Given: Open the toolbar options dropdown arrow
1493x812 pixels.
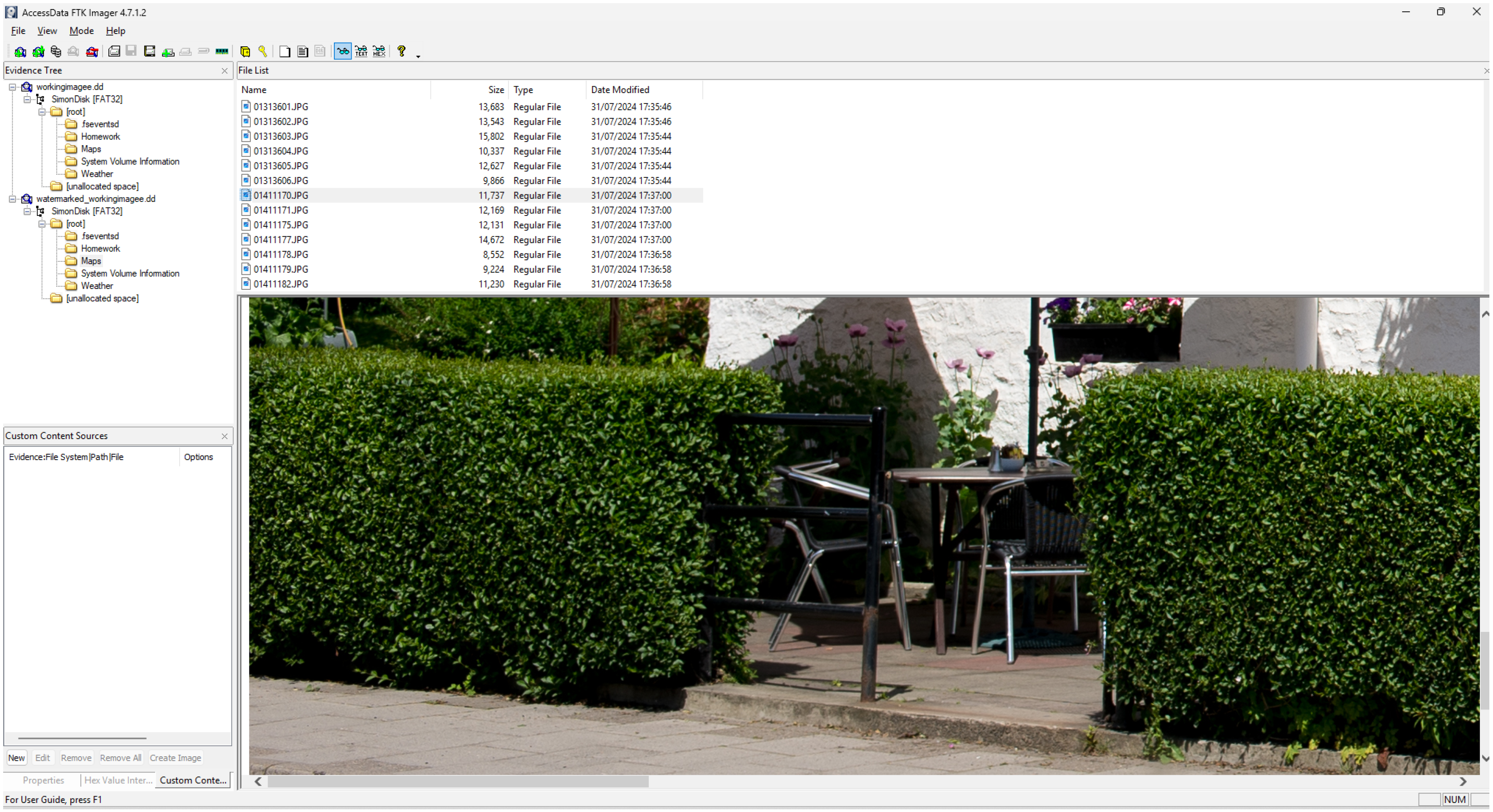Looking at the screenshot, I should pyautogui.click(x=418, y=56).
